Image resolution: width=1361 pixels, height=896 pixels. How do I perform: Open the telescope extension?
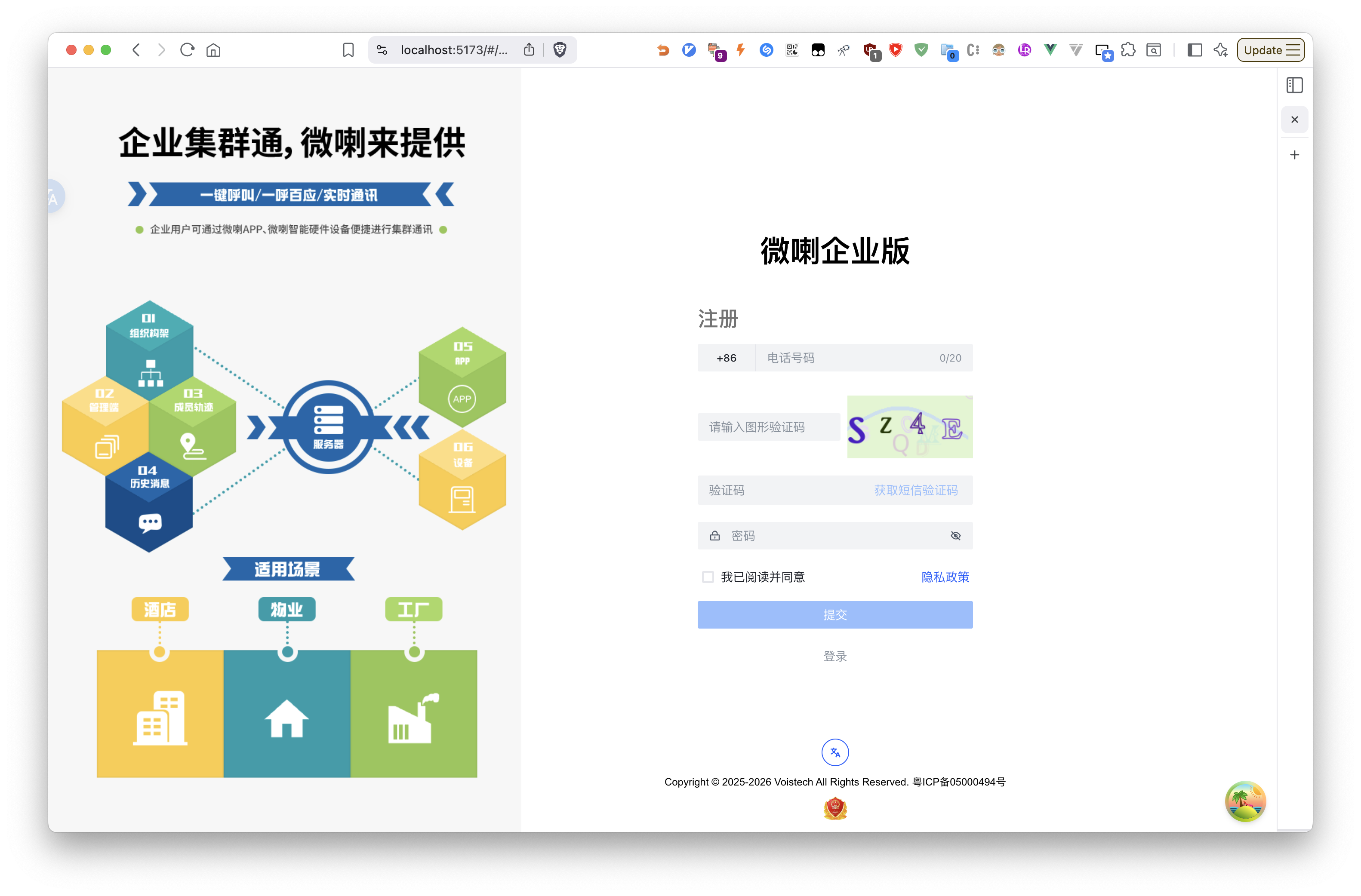point(844,50)
